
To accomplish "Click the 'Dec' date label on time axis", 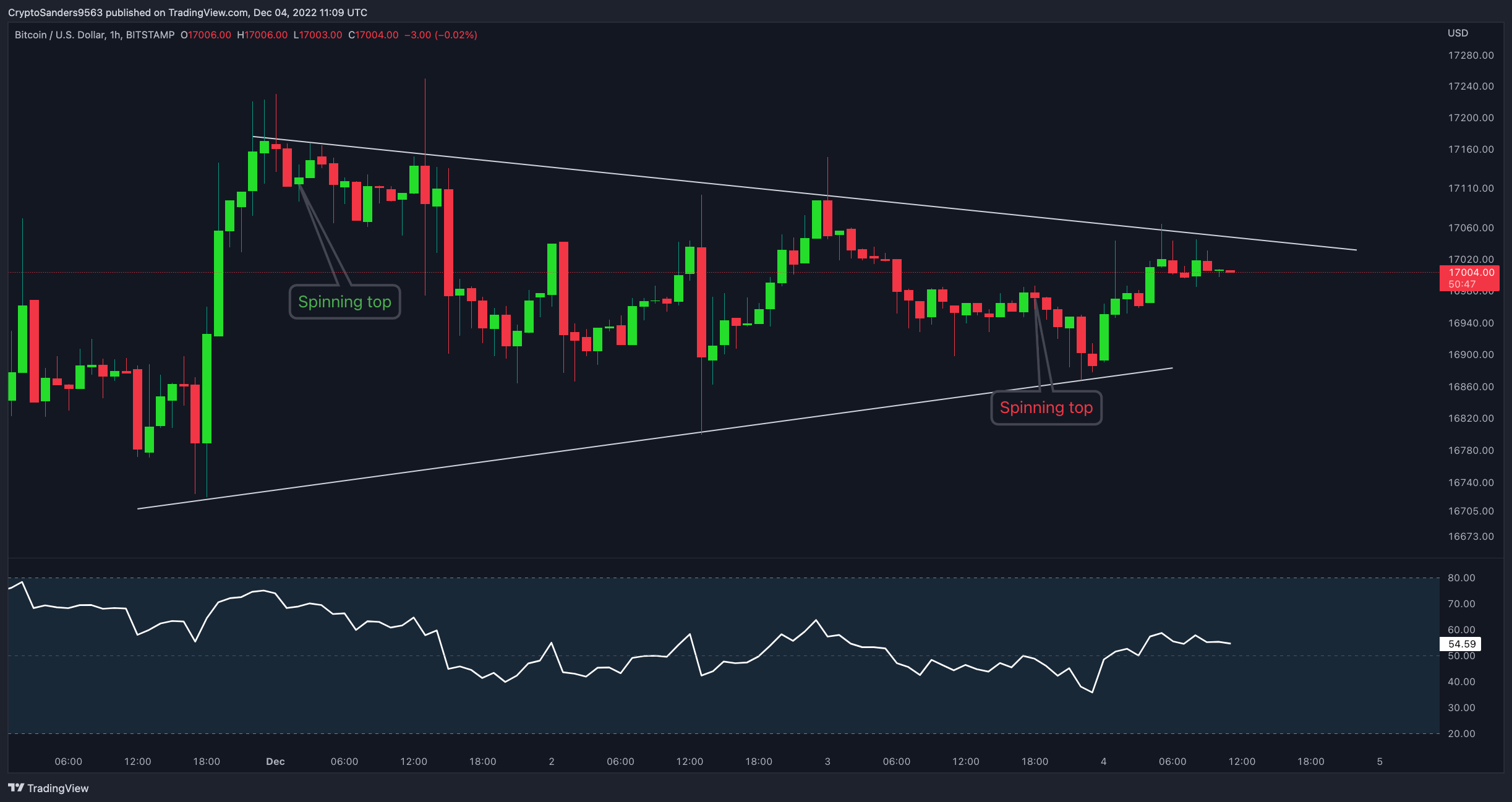I will [275, 761].
